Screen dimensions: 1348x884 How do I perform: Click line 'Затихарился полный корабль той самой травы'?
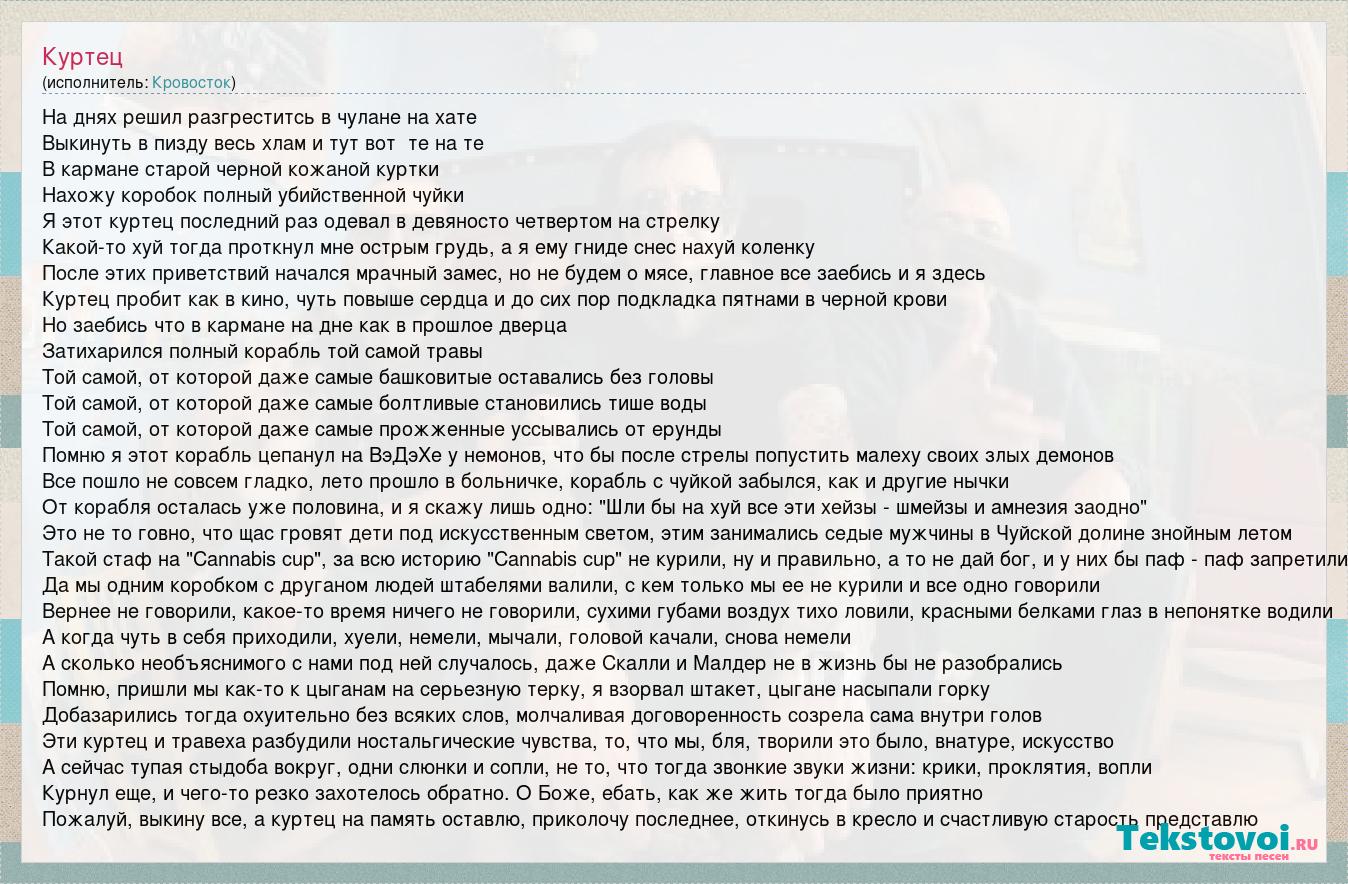pos(262,351)
